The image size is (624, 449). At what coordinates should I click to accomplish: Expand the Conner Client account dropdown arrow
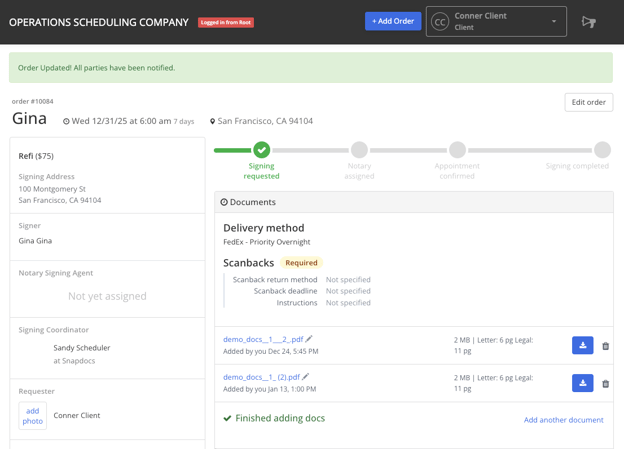[554, 22]
